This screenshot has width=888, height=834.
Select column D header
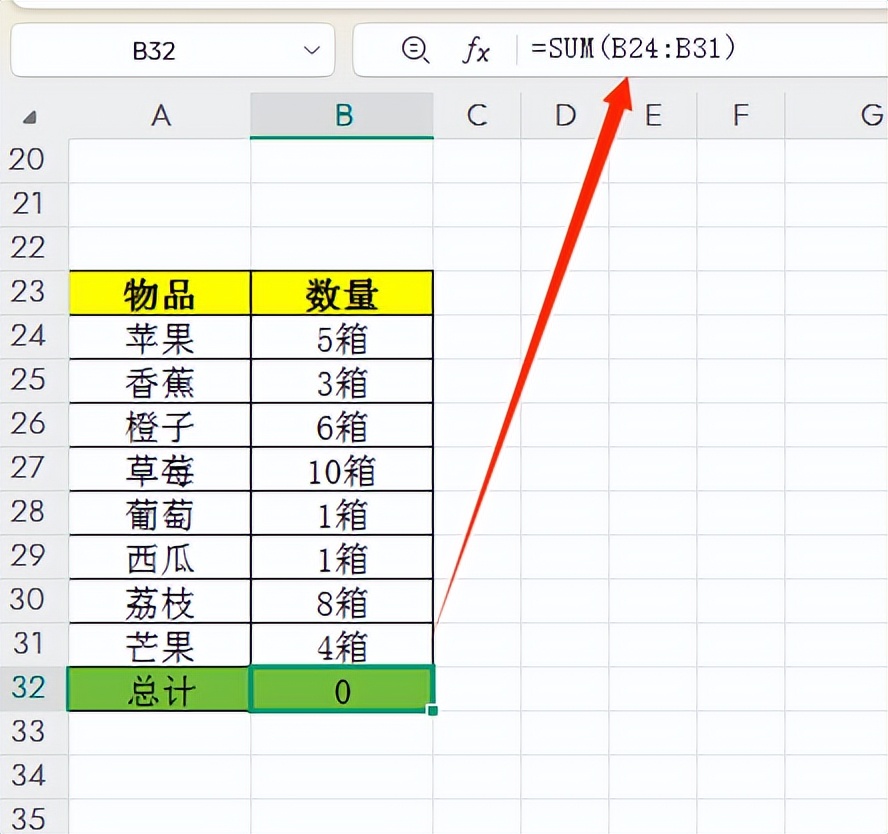pos(565,116)
